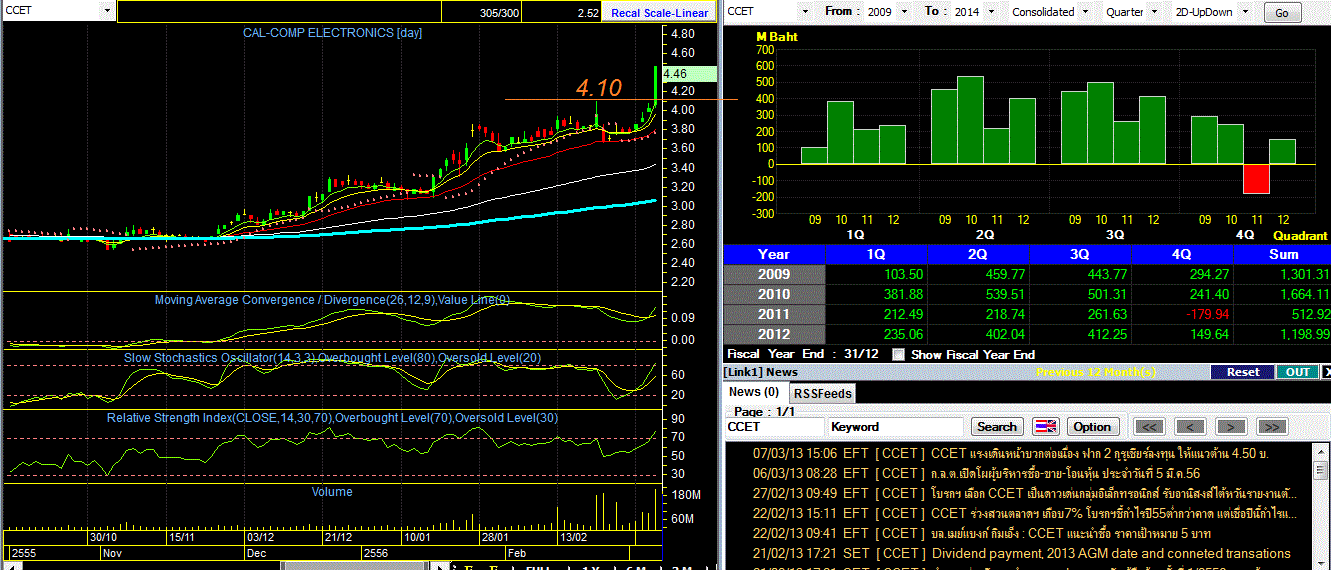Select the 2011 row header
Image resolution: width=1331 pixels, height=570 pixels.
coord(774,314)
